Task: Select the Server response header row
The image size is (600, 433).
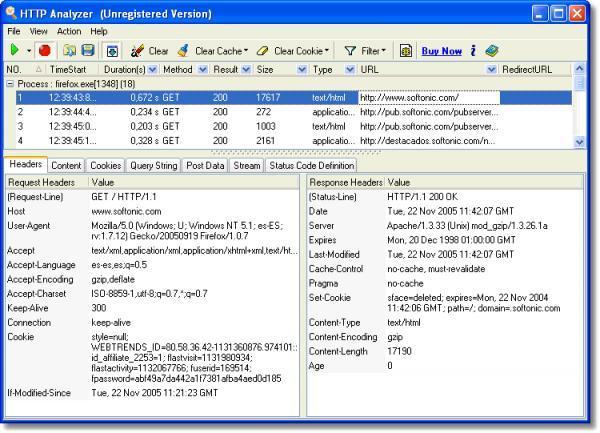Action: [445, 226]
